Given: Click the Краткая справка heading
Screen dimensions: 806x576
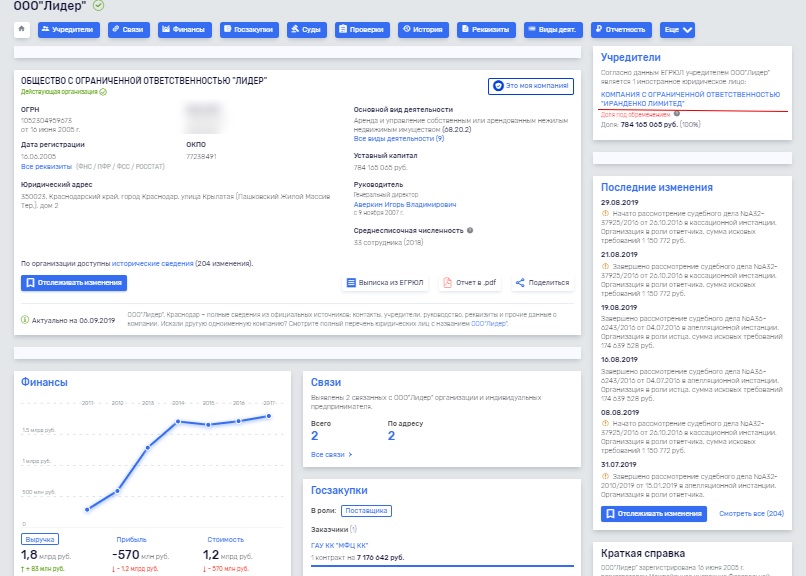Looking at the screenshot, I should coord(643,553).
